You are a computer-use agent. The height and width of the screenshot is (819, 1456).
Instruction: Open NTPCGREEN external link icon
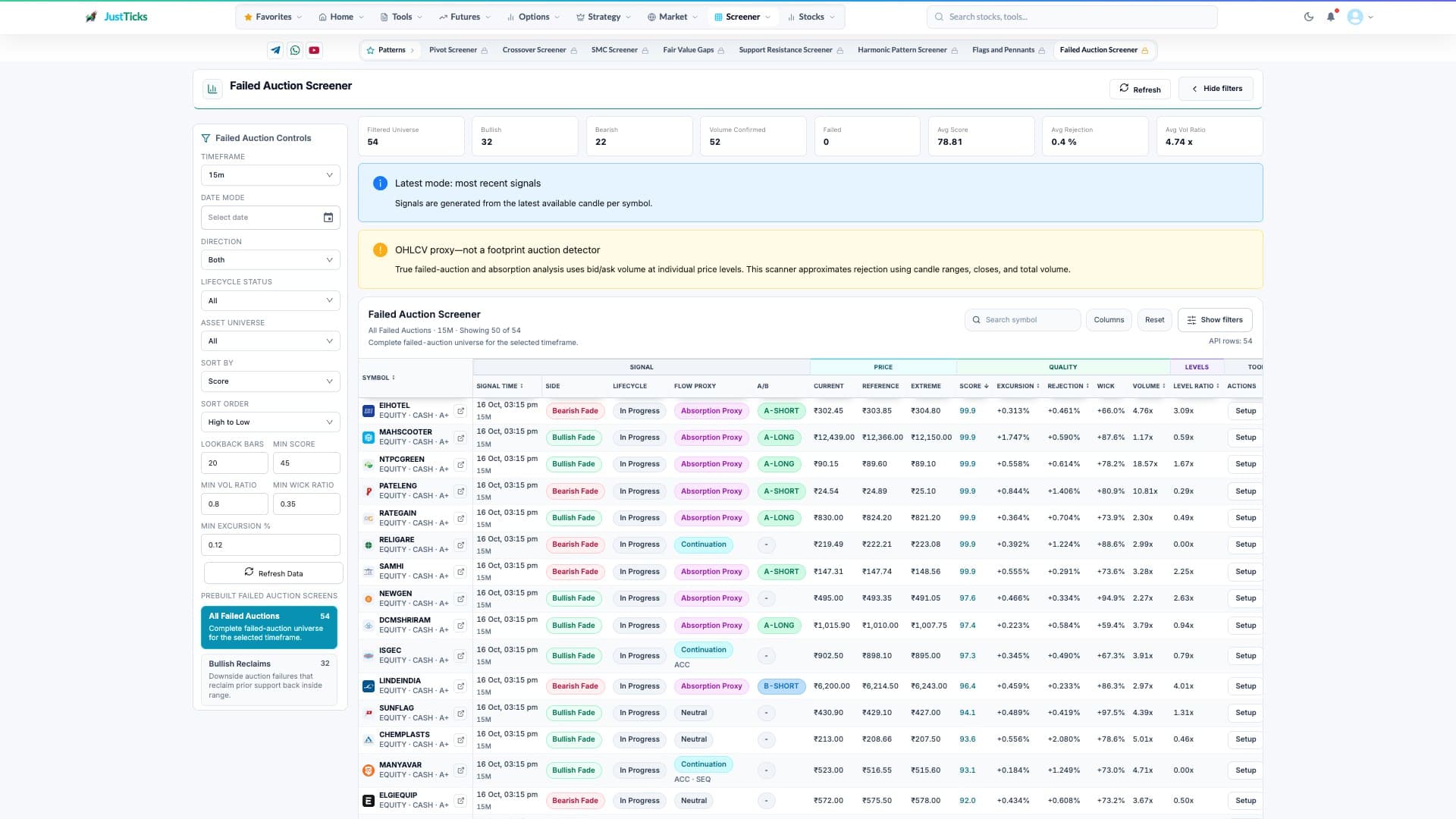click(x=460, y=464)
